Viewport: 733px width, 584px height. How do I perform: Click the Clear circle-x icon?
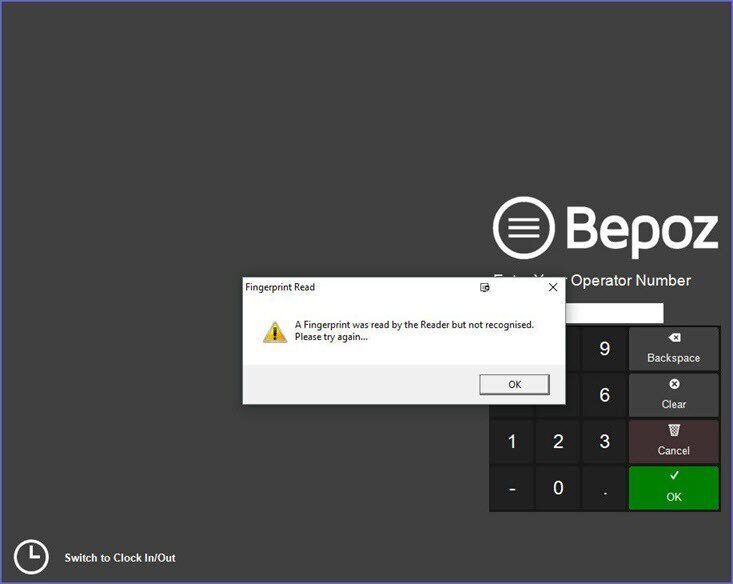(674, 384)
